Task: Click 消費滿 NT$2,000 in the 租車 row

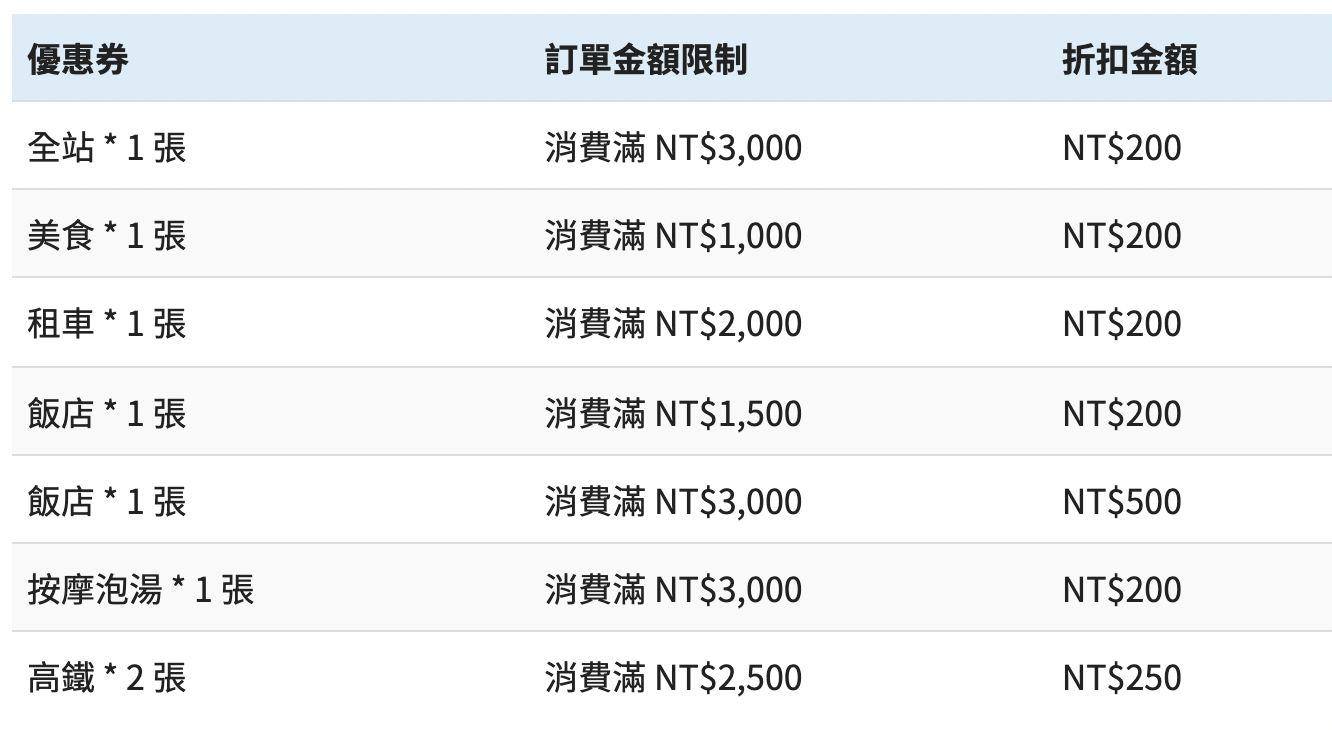Action: click(x=673, y=324)
